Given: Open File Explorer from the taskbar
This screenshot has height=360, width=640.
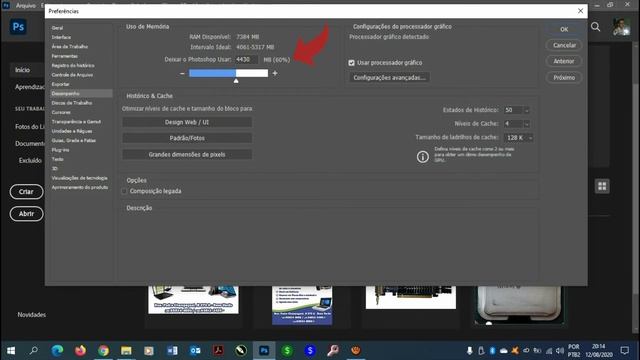Looking at the screenshot, I should pos(126,351).
